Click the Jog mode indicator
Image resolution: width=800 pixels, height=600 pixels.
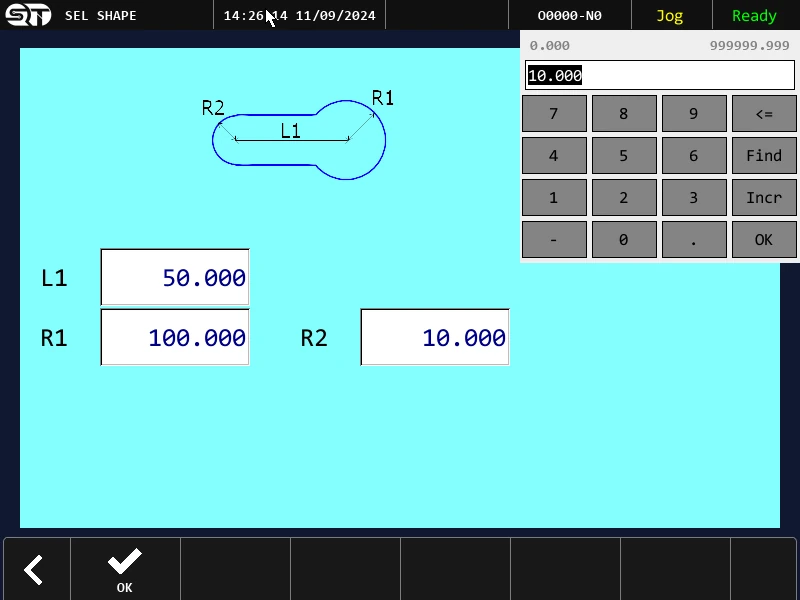(669, 16)
